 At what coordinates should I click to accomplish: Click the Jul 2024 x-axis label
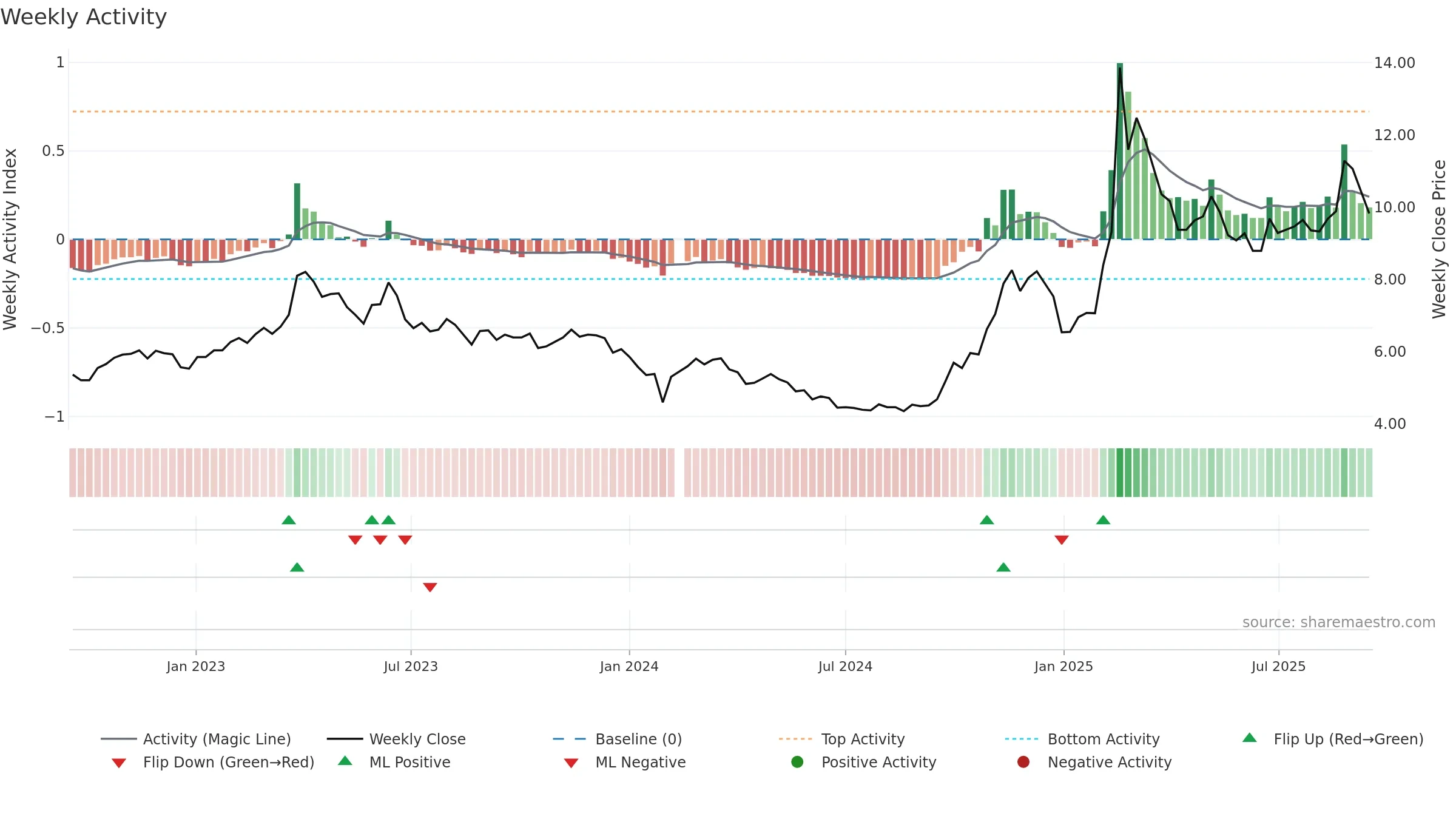[x=845, y=666]
